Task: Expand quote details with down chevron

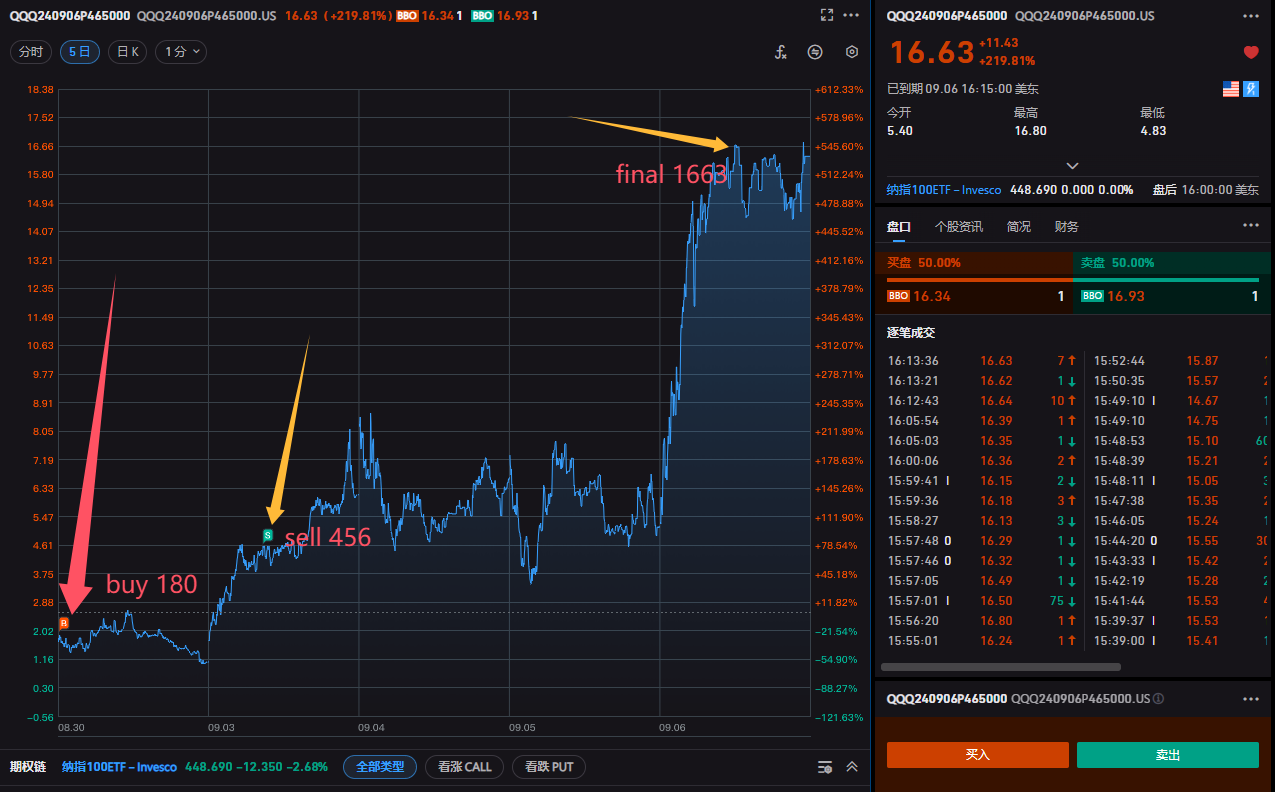Action: click(1072, 165)
